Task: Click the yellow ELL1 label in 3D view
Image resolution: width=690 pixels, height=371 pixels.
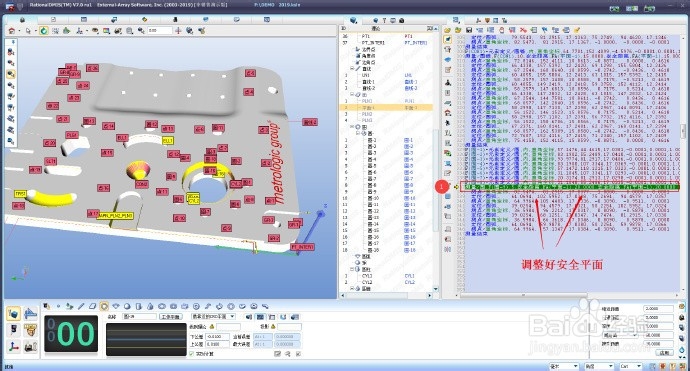Action: 168,140
